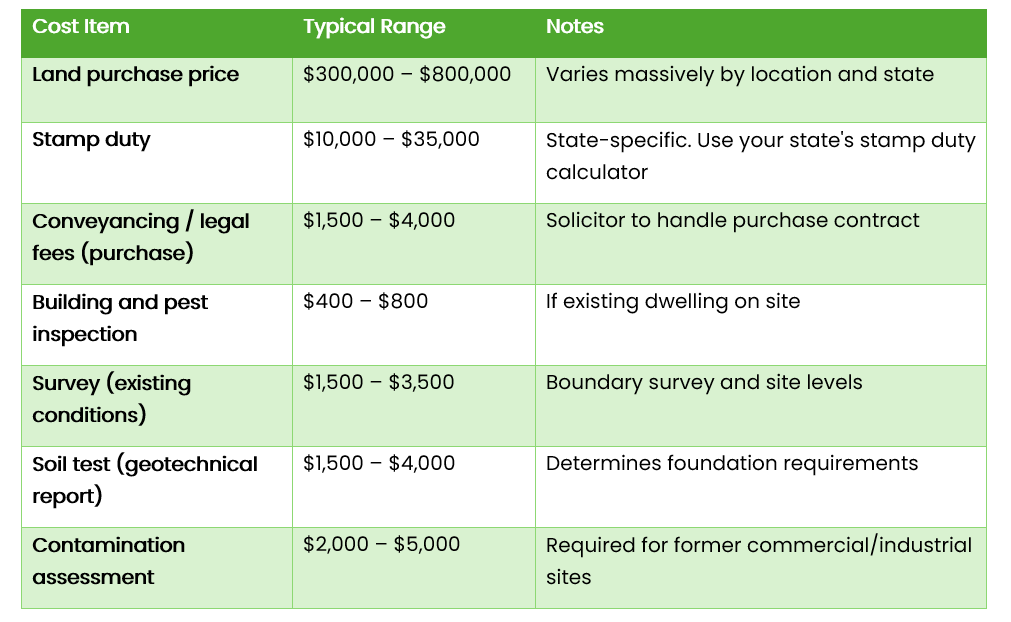Select the "Stamp duty" row label
The height and width of the screenshot is (622, 1011).
click(91, 140)
